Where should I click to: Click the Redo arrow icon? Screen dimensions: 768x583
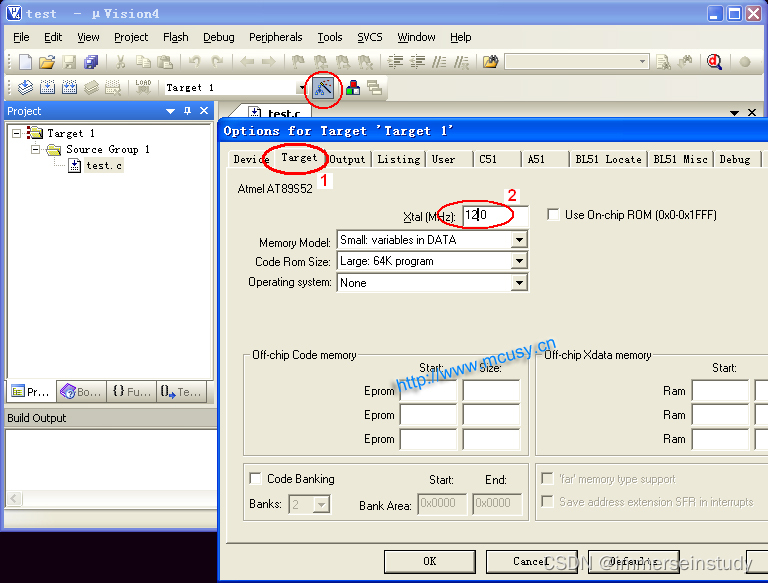pos(217,62)
